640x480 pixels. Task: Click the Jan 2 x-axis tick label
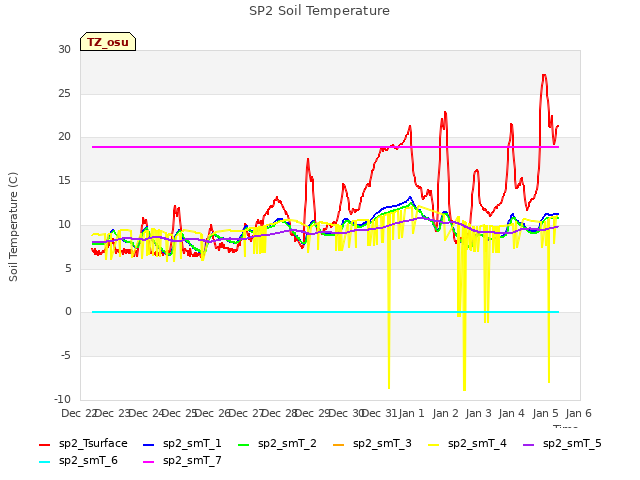click(x=445, y=413)
